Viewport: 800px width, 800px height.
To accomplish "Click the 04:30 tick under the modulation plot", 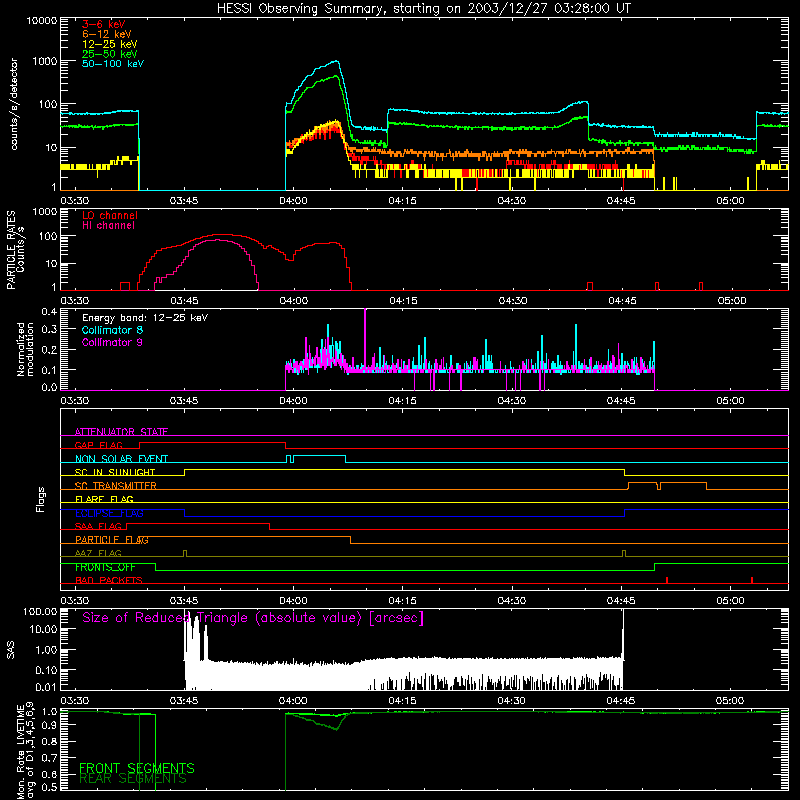I will click(512, 401).
